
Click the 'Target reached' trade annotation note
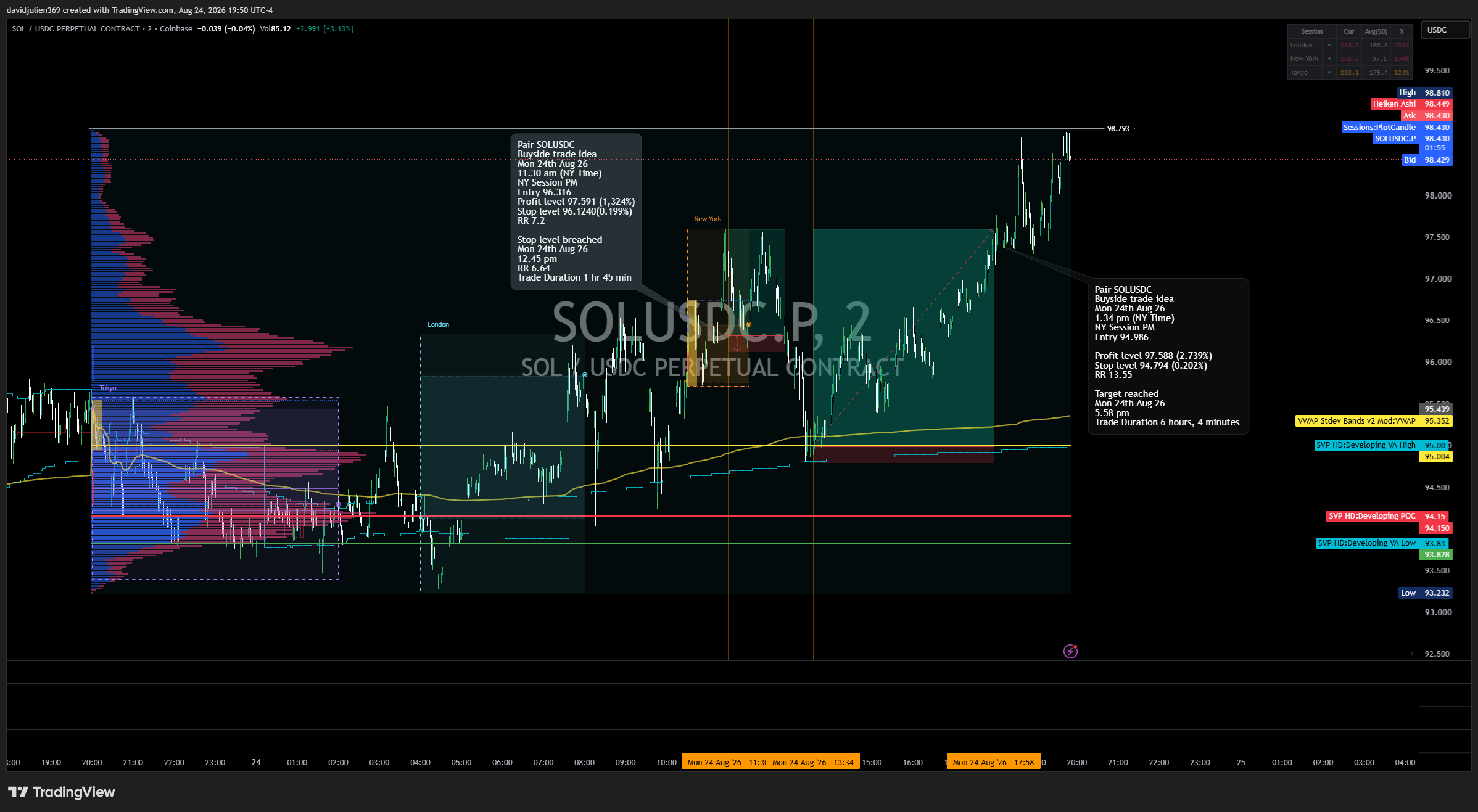[x=1168, y=356]
